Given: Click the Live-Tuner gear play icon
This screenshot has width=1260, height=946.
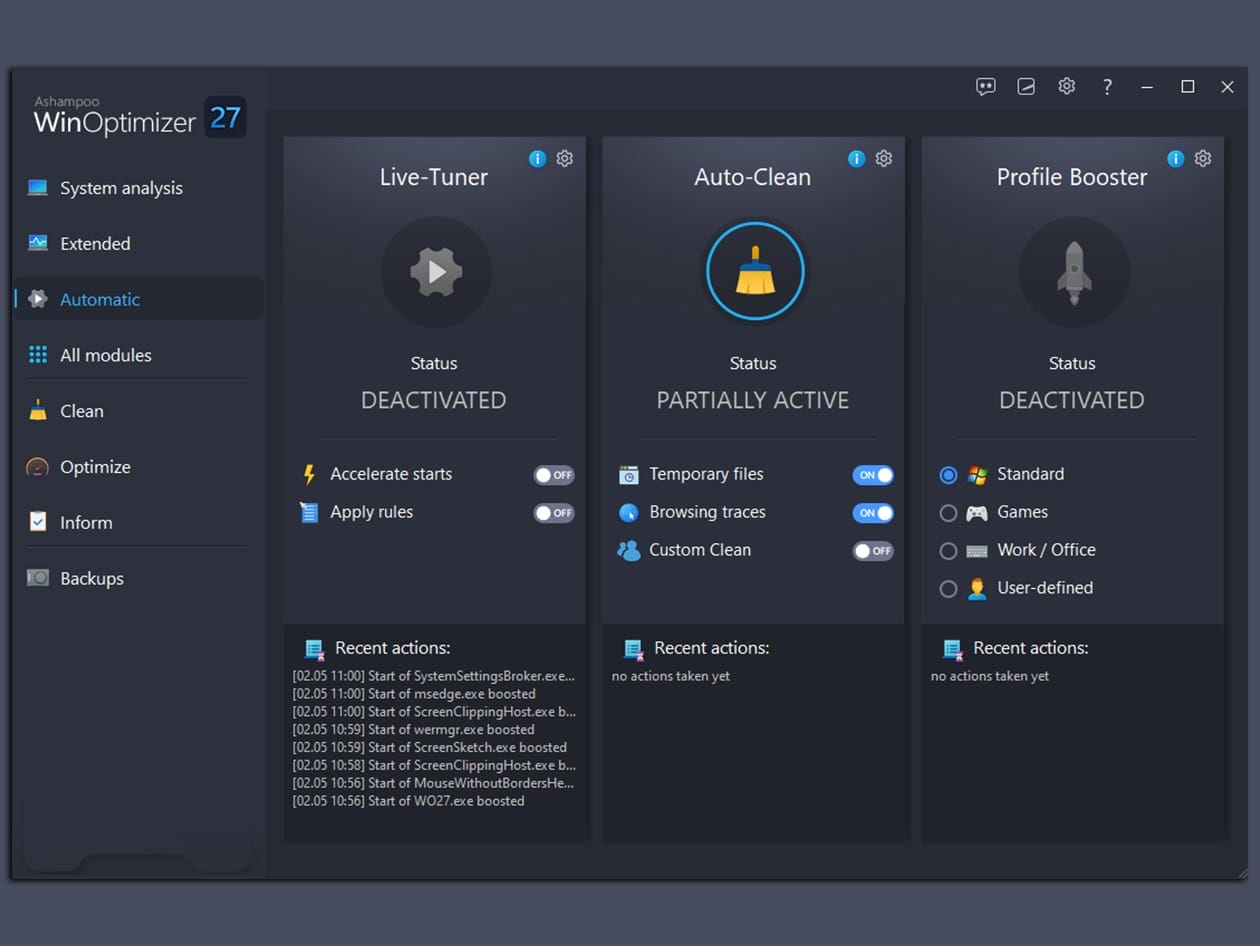Looking at the screenshot, I should tap(435, 272).
